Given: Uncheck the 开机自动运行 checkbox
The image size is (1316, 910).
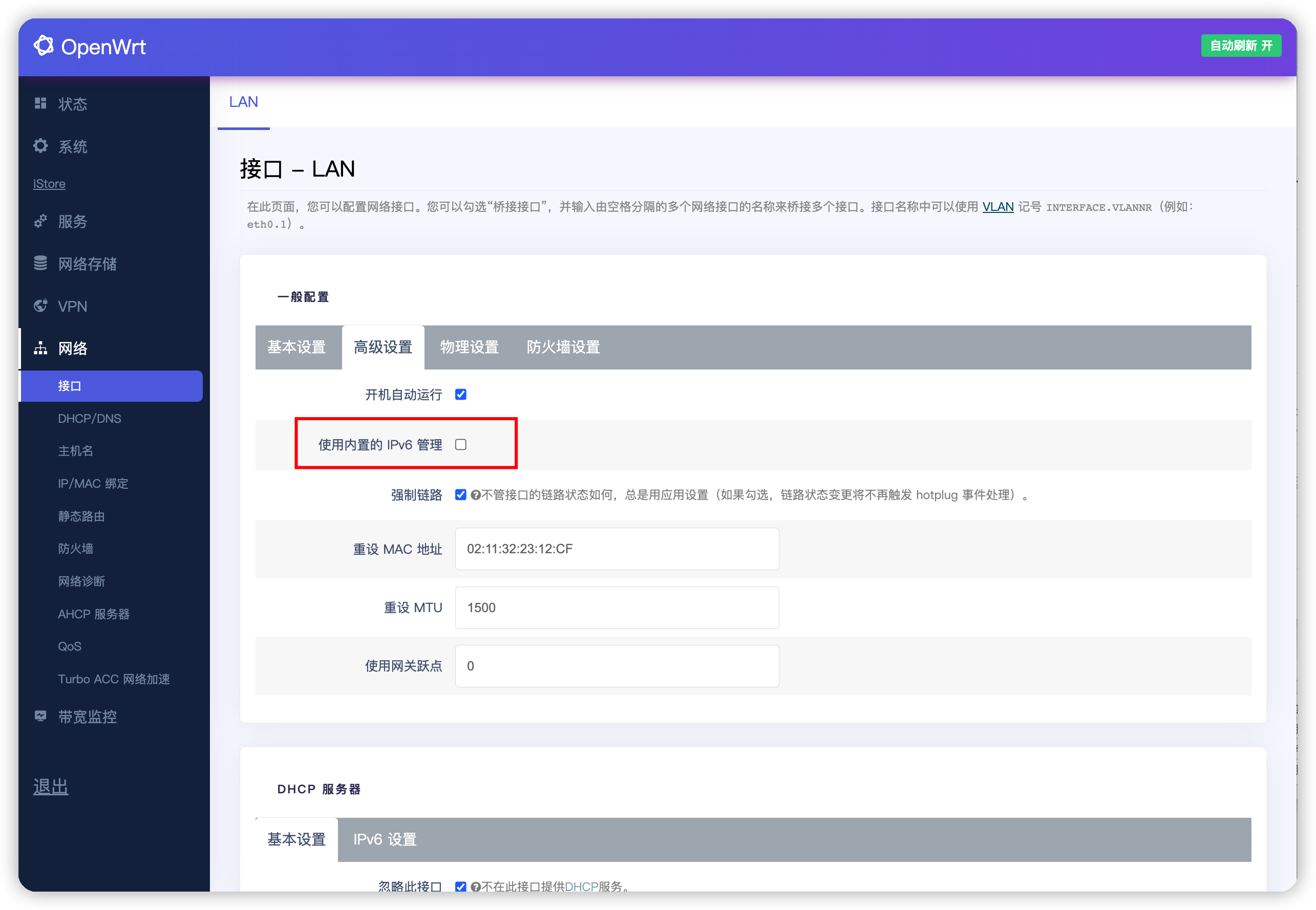Looking at the screenshot, I should pyautogui.click(x=461, y=395).
